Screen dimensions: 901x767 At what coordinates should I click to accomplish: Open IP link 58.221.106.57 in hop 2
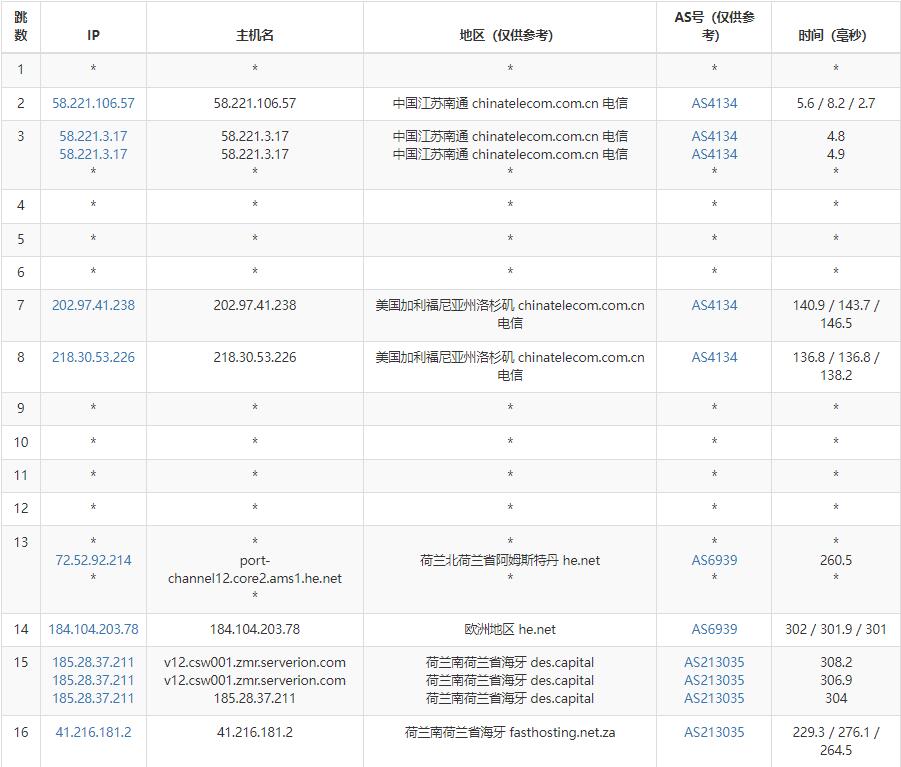point(93,103)
